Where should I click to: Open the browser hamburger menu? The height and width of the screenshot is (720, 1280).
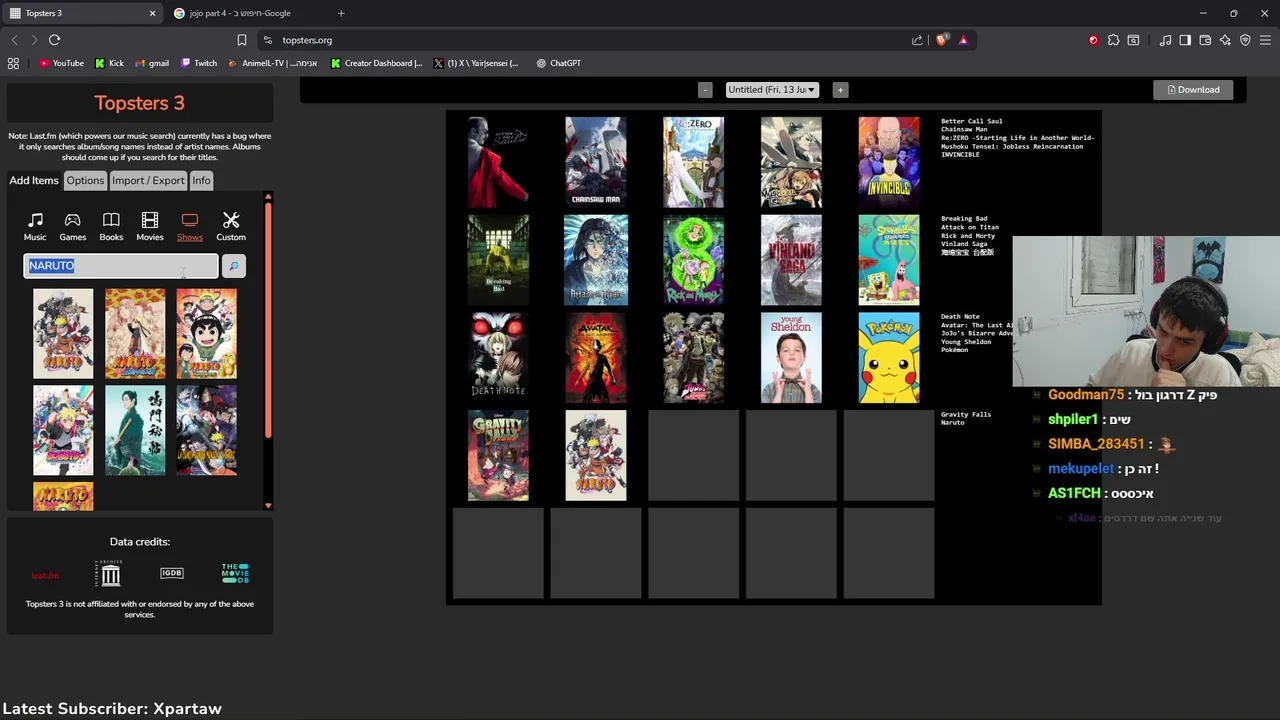[x=1265, y=40]
